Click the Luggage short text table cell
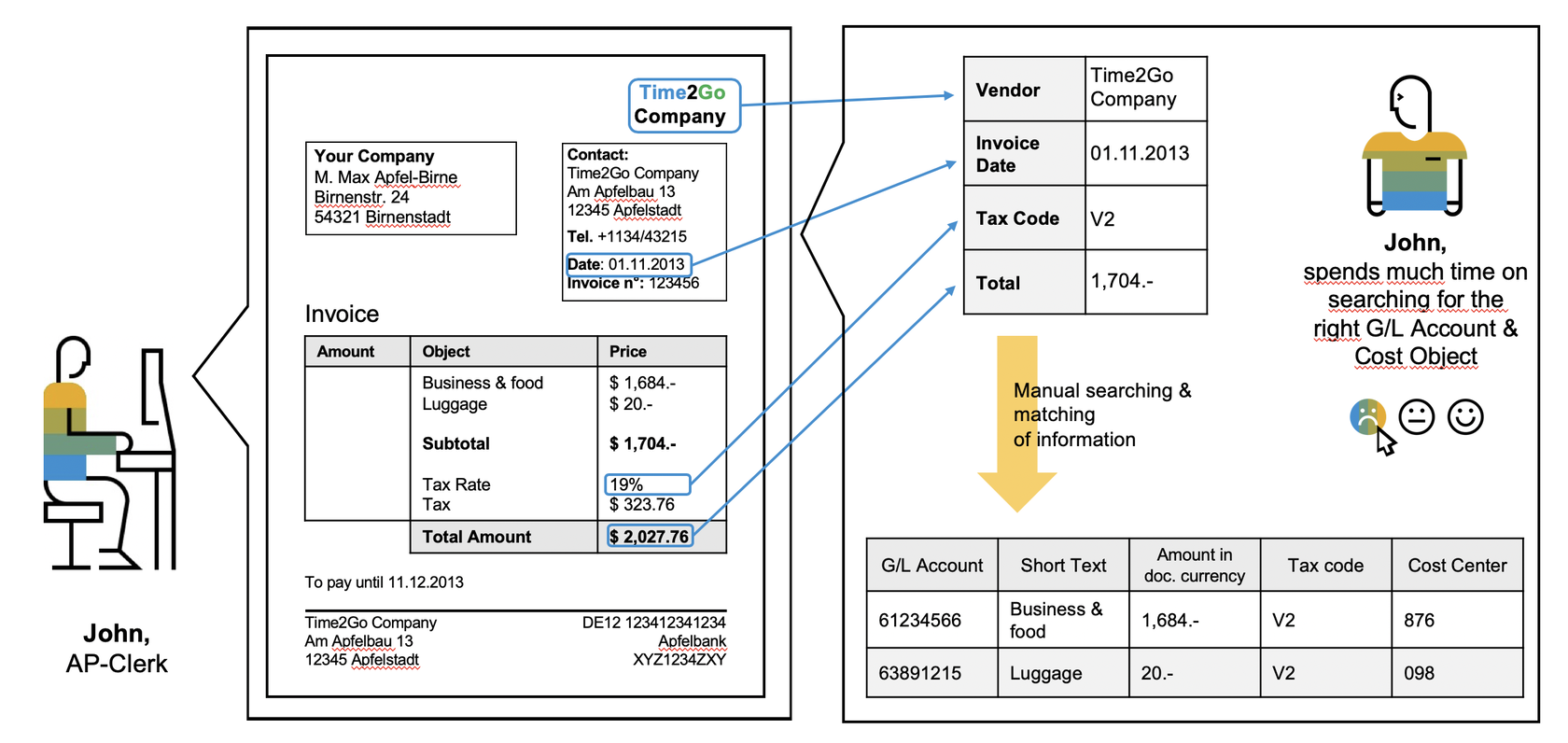Image resolution: width=1568 pixels, height=743 pixels. point(1064,673)
